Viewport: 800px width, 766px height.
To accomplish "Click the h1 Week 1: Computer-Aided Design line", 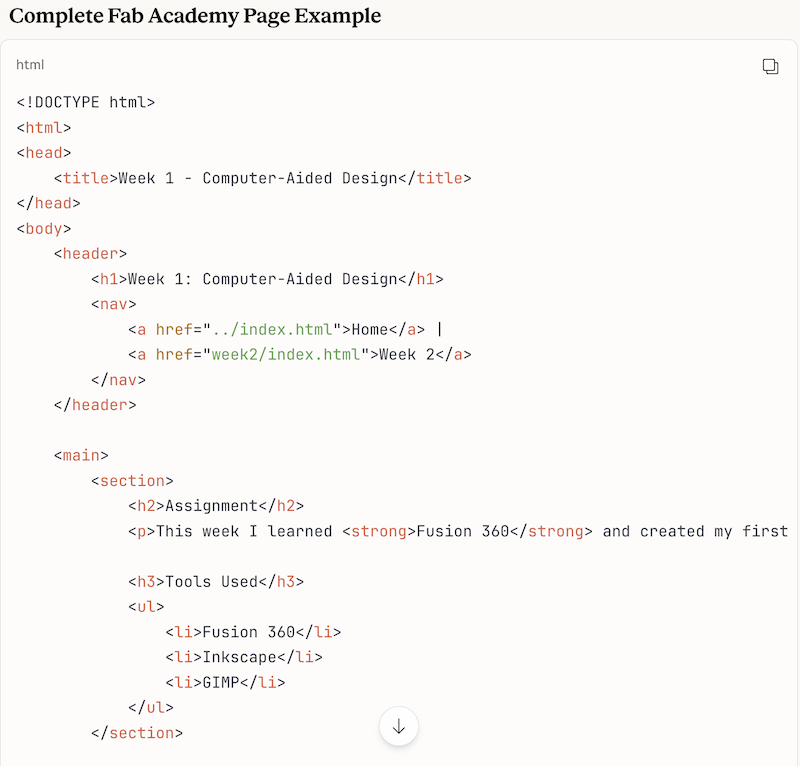I will [x=266, y=279].
